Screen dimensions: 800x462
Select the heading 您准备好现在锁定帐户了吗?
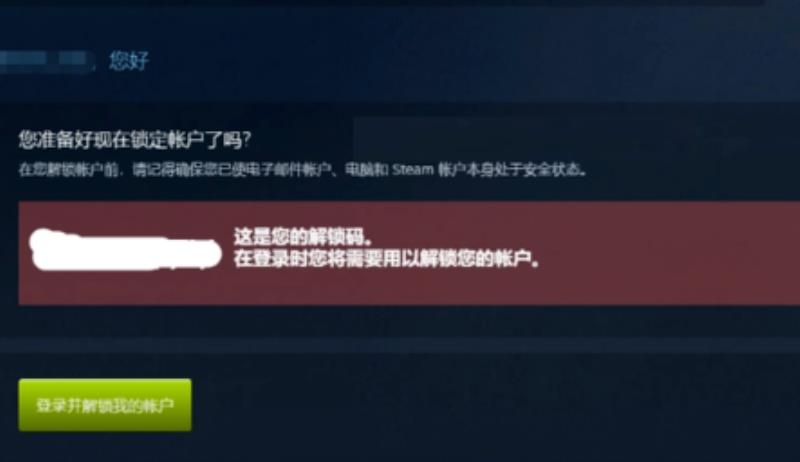tap(135, 139)
